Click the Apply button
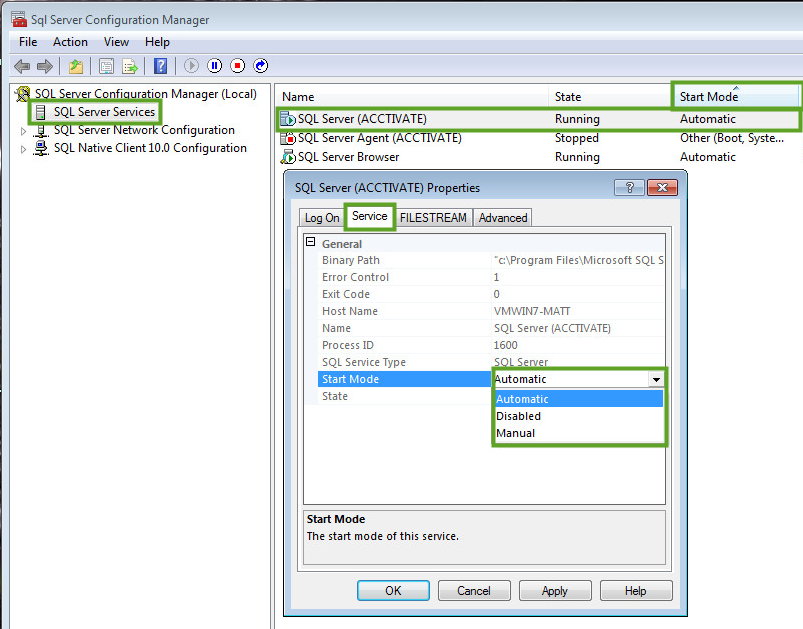This screenshot has height=629, width=803. click(555, 591)
